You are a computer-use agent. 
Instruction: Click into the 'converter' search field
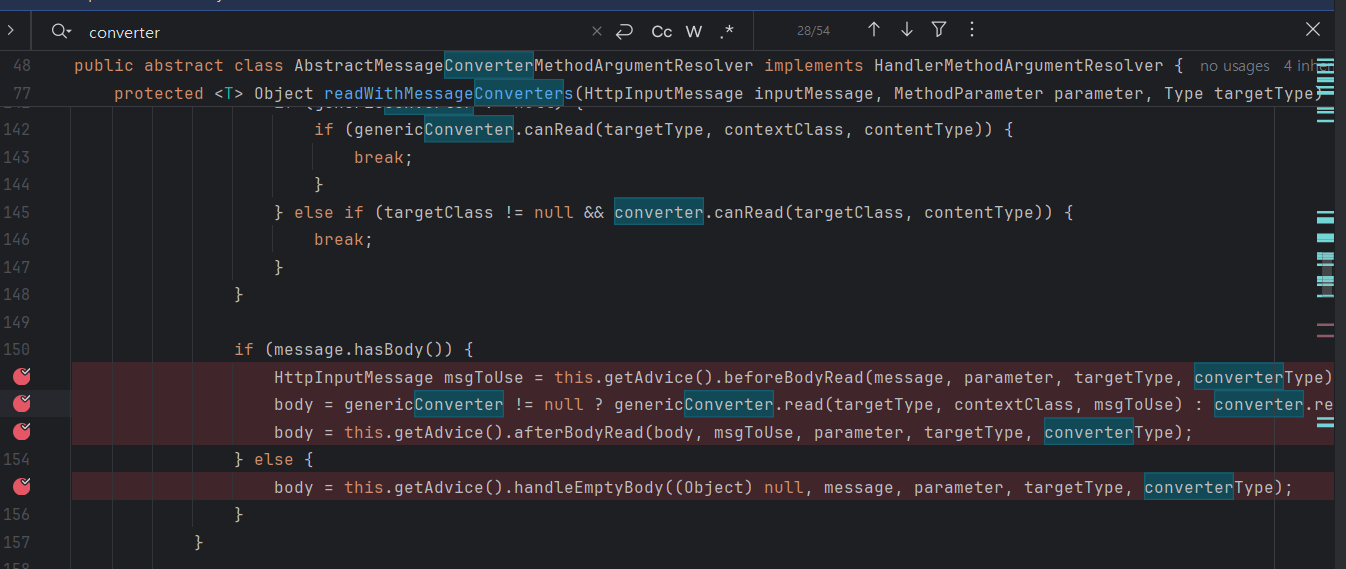pos(330,32)
